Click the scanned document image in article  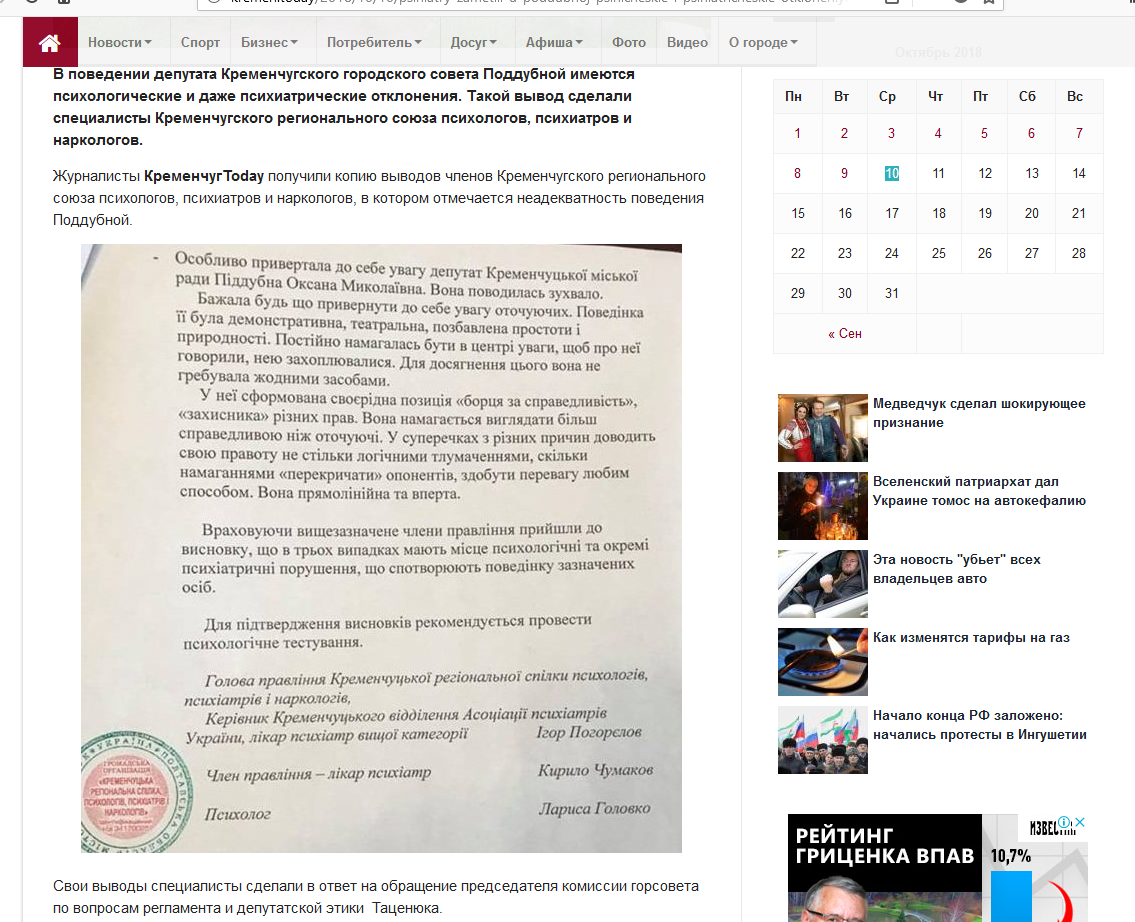pos(381,548)
